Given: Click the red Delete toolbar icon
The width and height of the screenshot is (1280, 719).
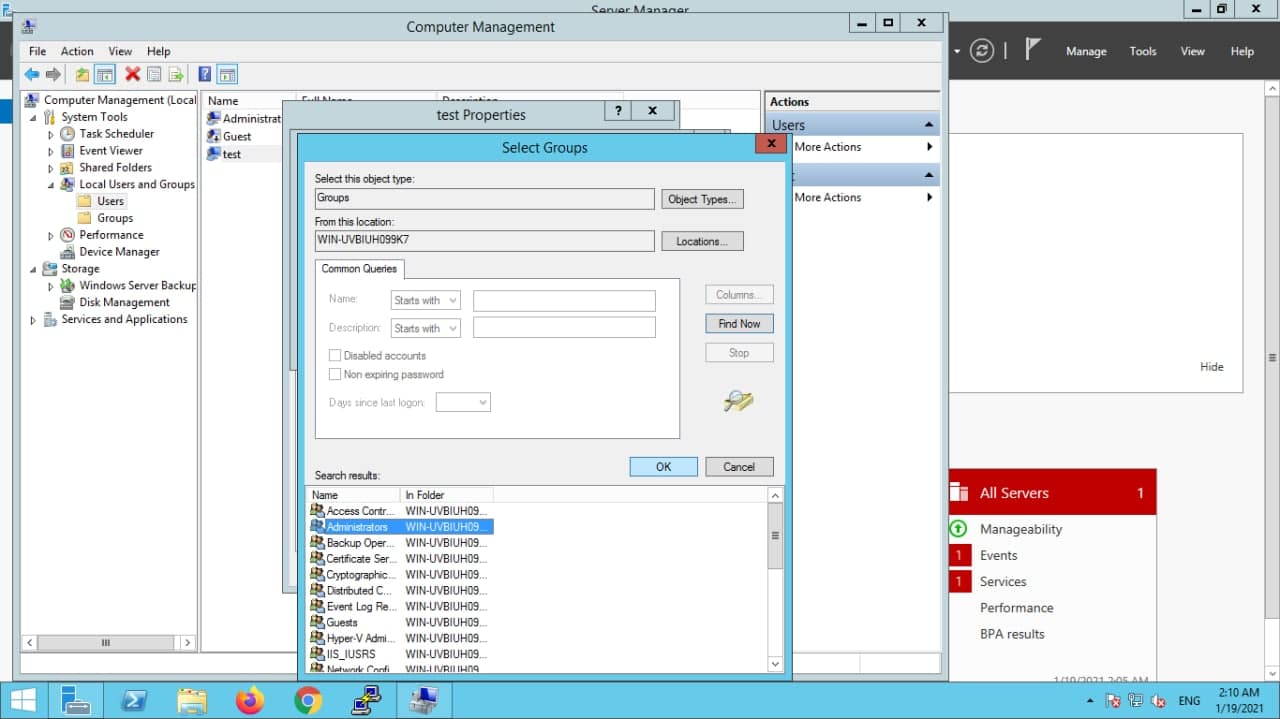Looking at the screenshot, I should point(132,74).
